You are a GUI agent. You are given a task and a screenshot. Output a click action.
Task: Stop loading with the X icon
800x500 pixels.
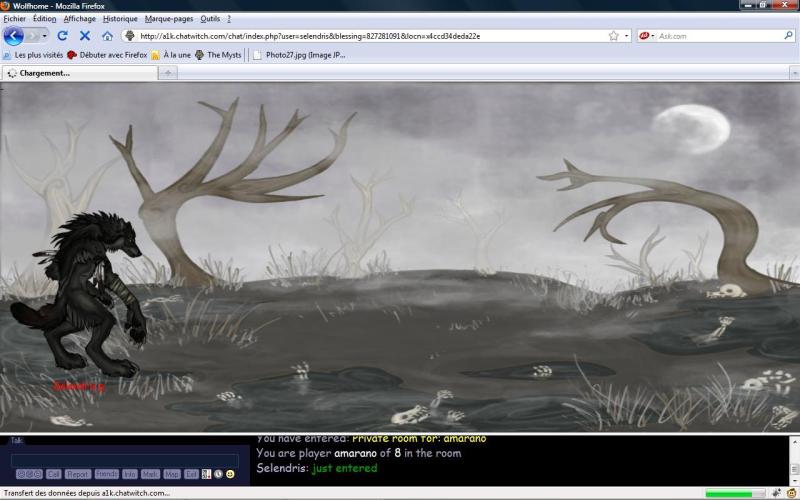click(85, 36)
